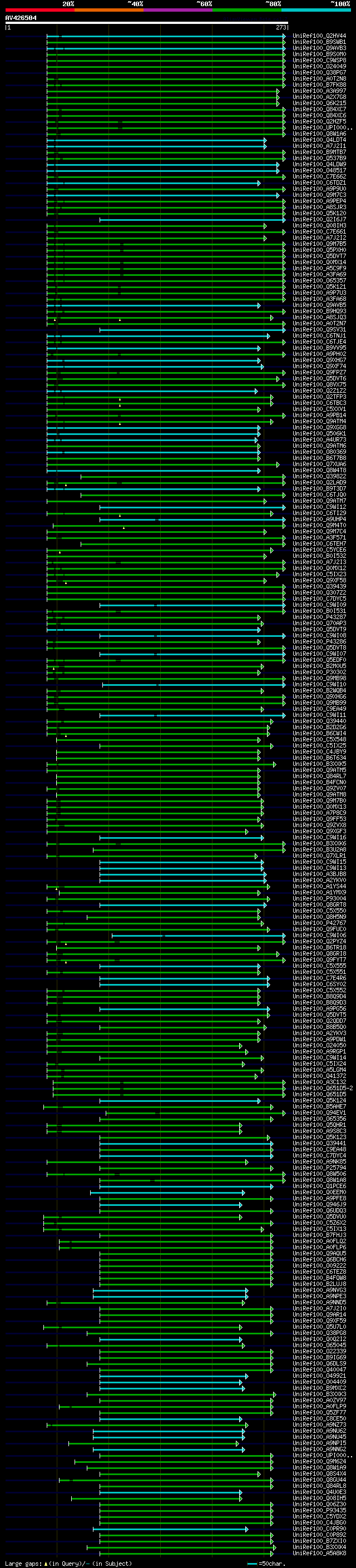The height and width of the screenshot is (1568, 356).
Task: Click the green alignment bar for UniRef100_B9SWB1
Action: (x=166, y=43)
